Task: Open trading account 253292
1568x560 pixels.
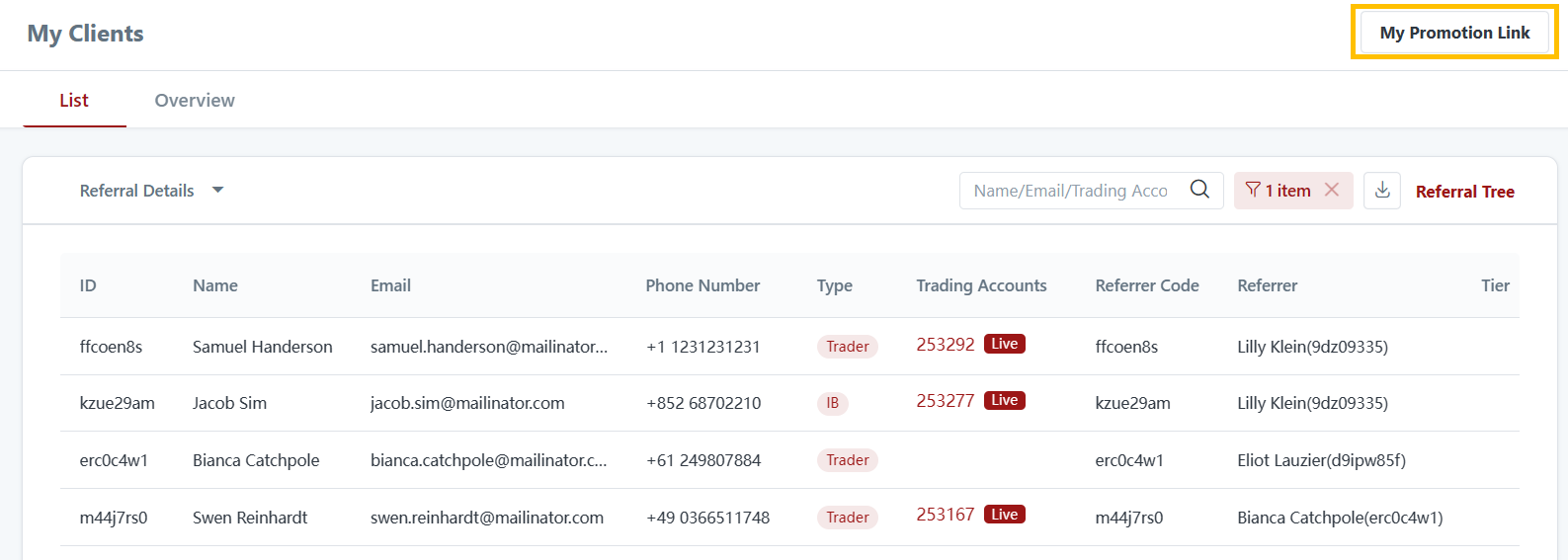Action: pos(945,345)
